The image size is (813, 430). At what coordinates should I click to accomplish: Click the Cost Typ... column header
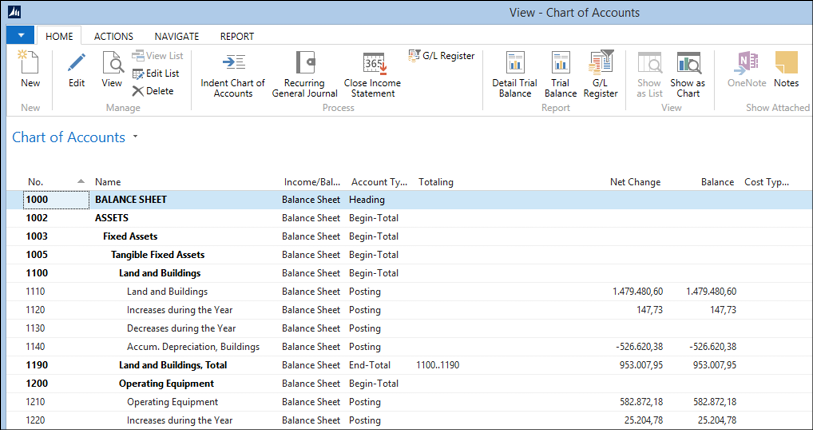pyautogui.click(x=767, y=182)
